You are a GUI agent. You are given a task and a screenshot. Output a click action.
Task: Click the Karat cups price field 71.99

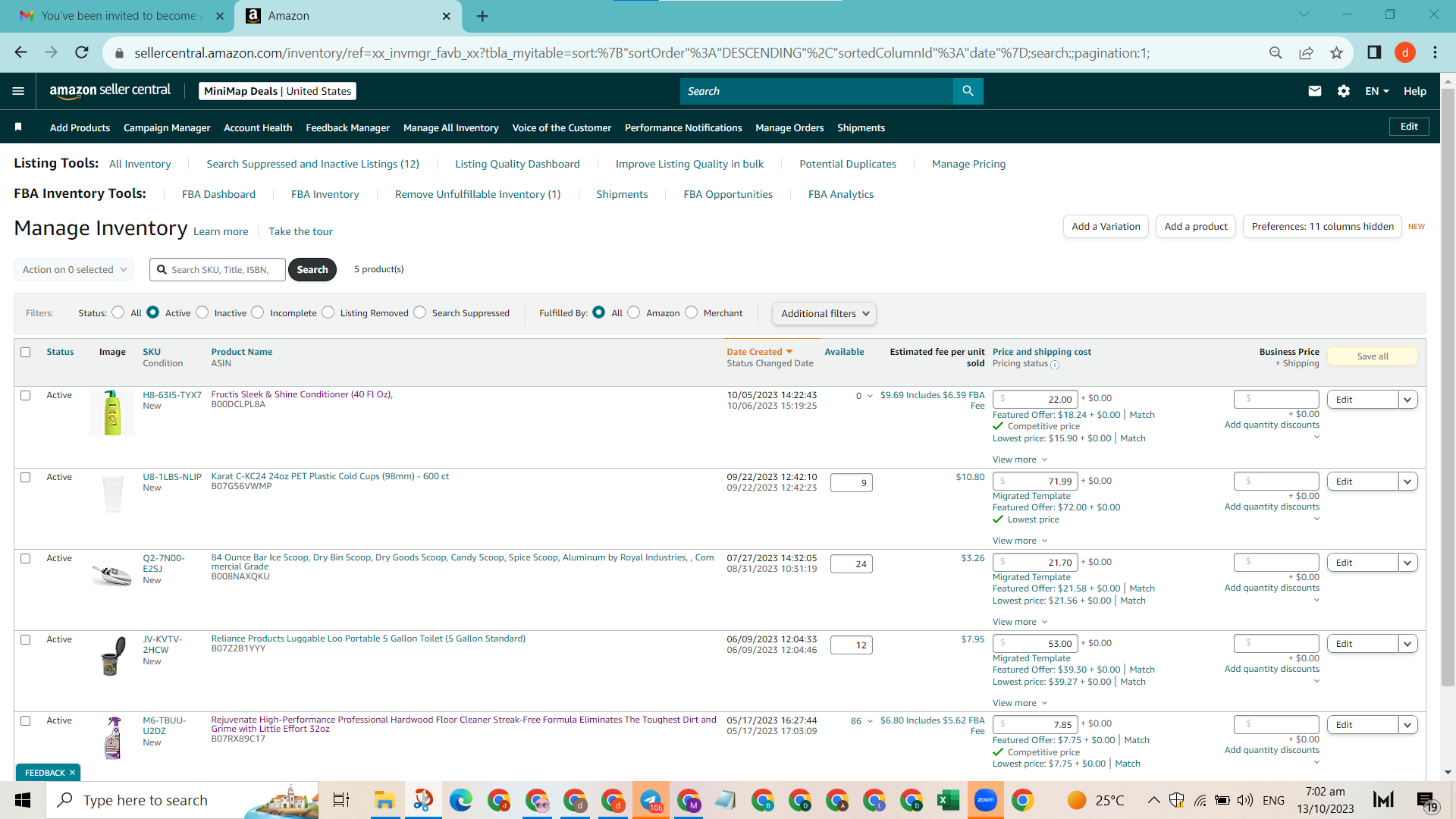(1035, 482)
